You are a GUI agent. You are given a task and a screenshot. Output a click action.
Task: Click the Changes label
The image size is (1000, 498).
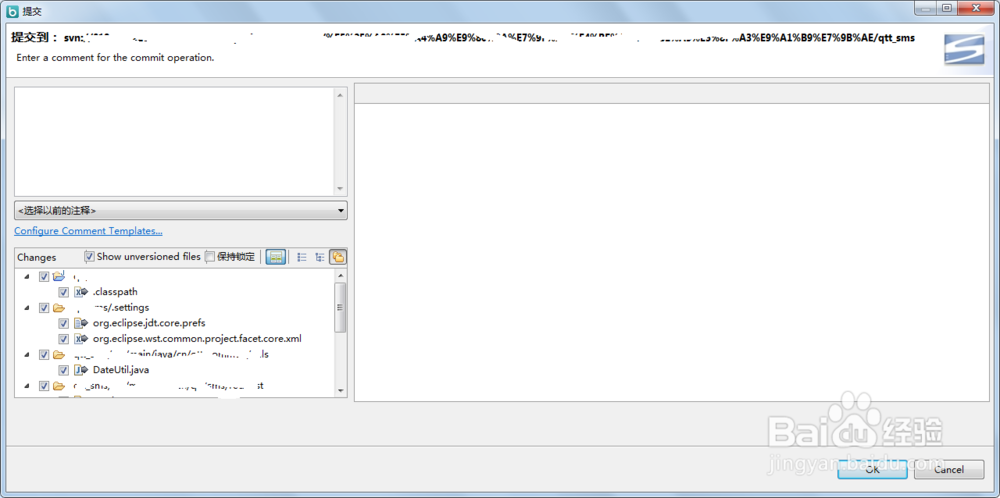point(36,257)
